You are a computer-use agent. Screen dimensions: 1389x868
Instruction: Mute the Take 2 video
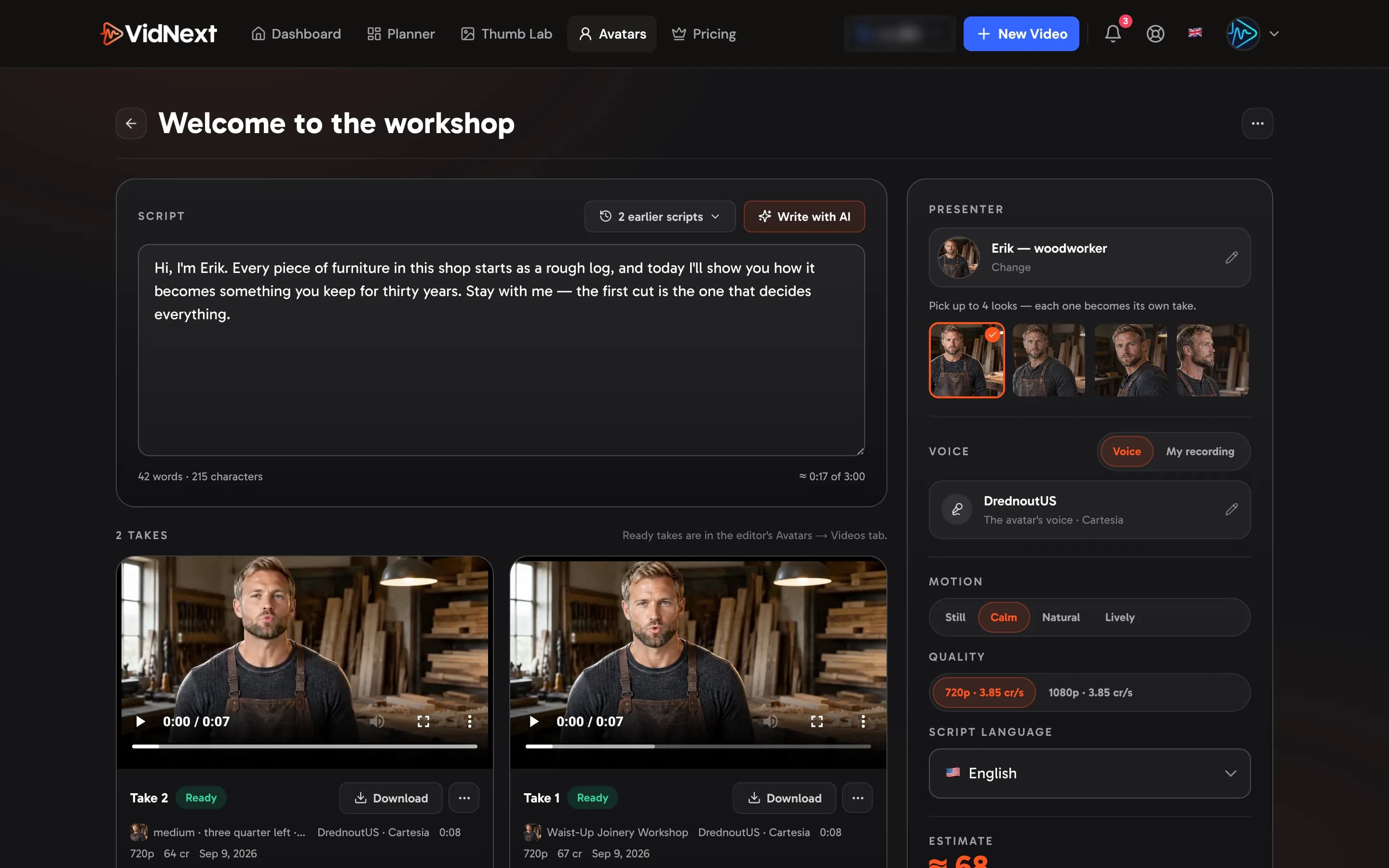coord(377,721)
